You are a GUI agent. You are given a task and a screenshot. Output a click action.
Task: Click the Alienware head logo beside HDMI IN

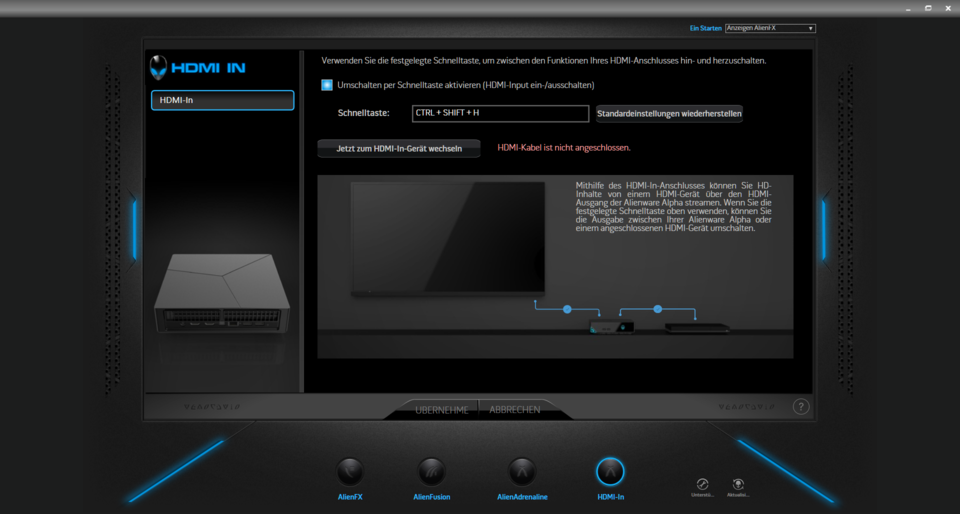(x=159, y=67)
